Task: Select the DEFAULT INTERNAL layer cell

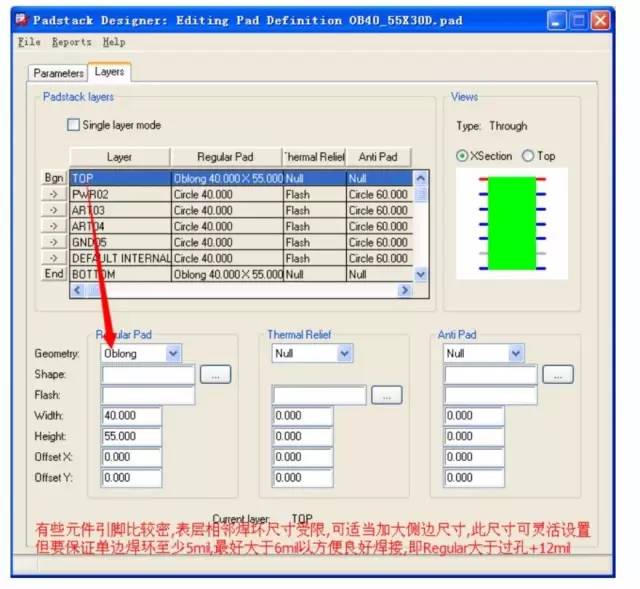Action: click(120, 258)
